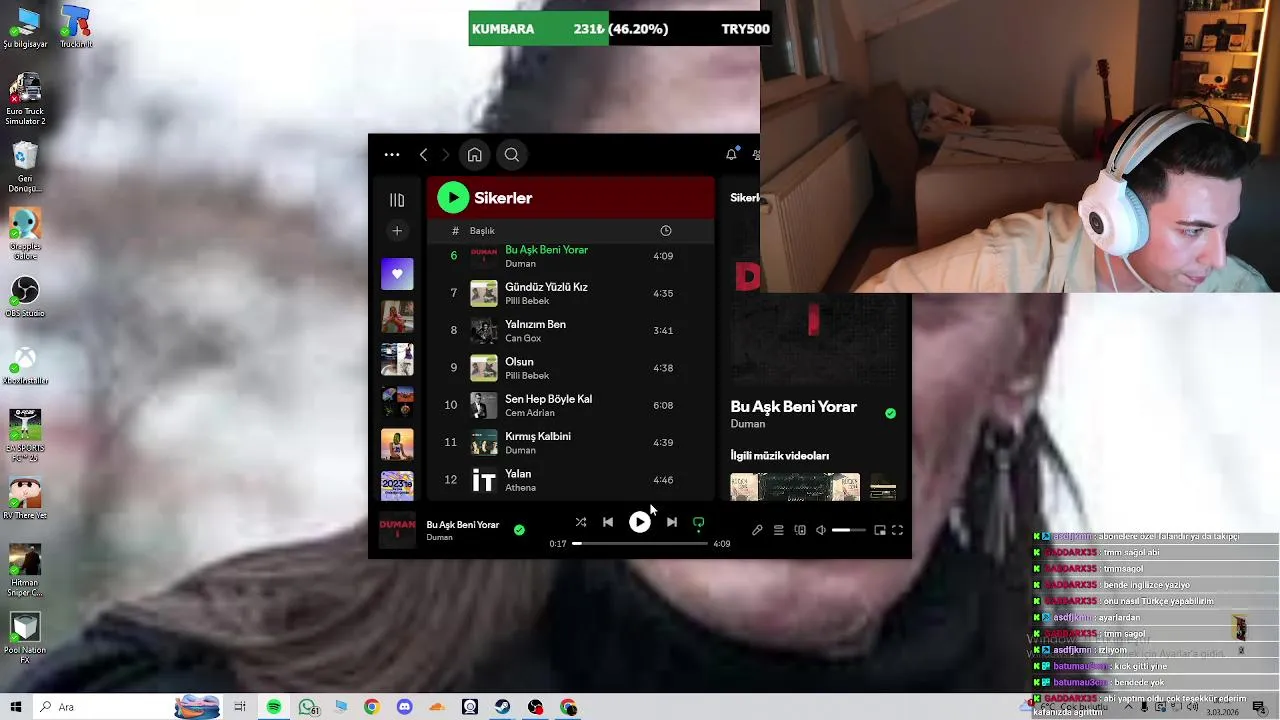Open Spotify Home
This screenshot has height=720, width=1280.
(475, 155)
